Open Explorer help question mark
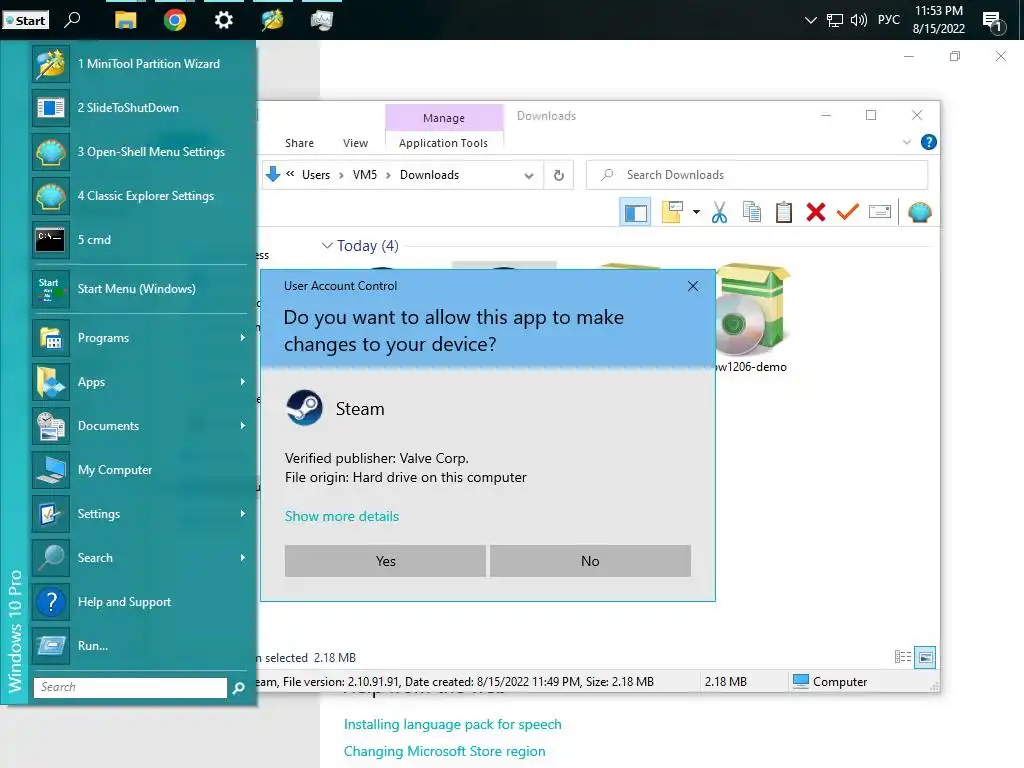The height and width of the screenshot is (768, 1024). 929,142
